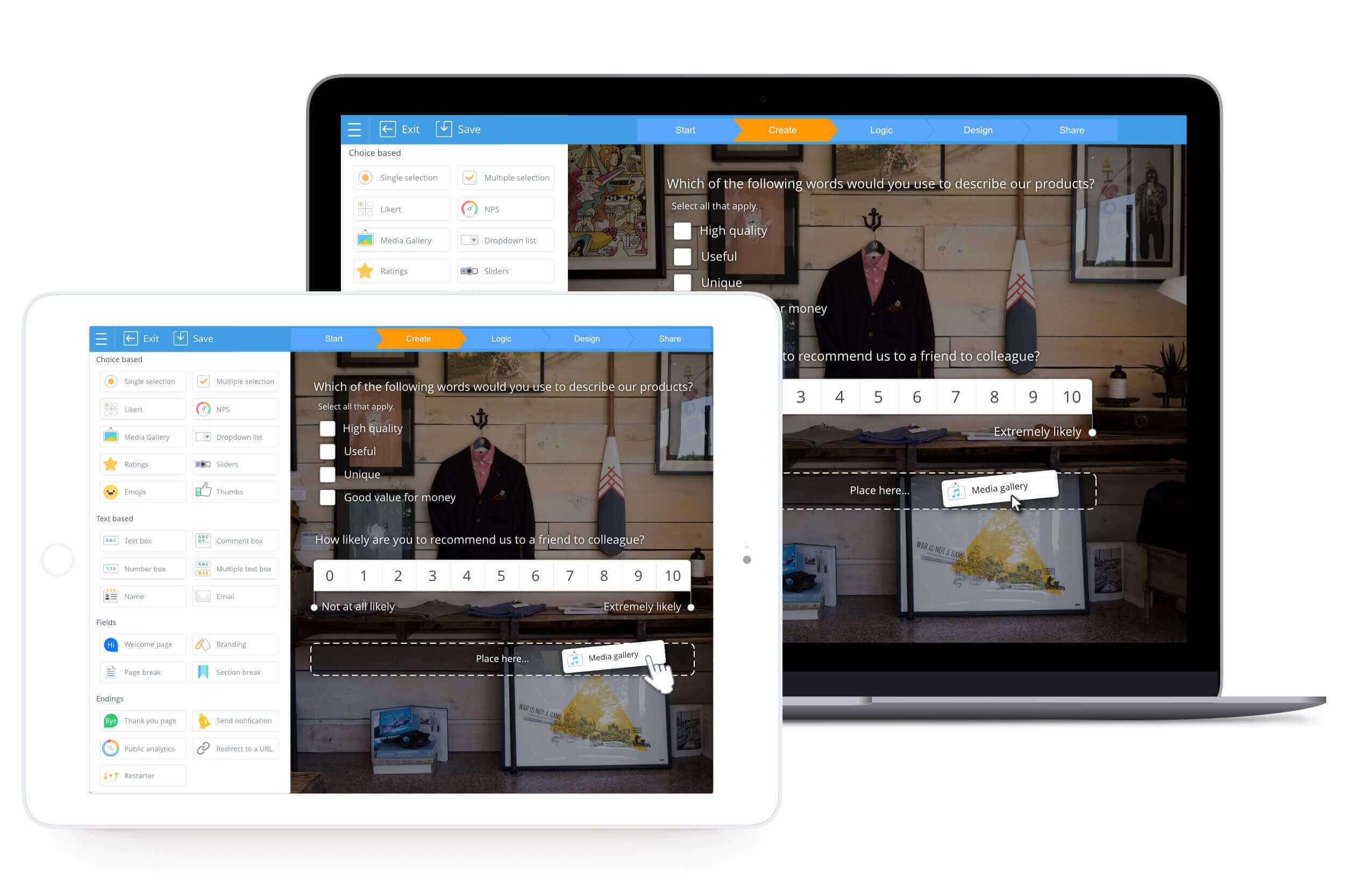Image resolution: width=1345 pixels, height=896 pixels.
Task: Enable the Good value for money checkbox
Action: tap(326, 497)
